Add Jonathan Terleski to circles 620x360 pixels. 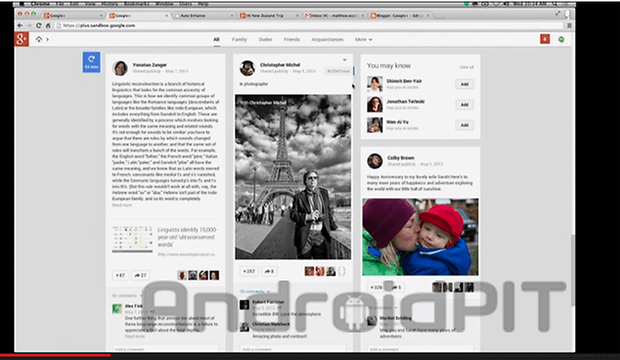coord(464,104)
